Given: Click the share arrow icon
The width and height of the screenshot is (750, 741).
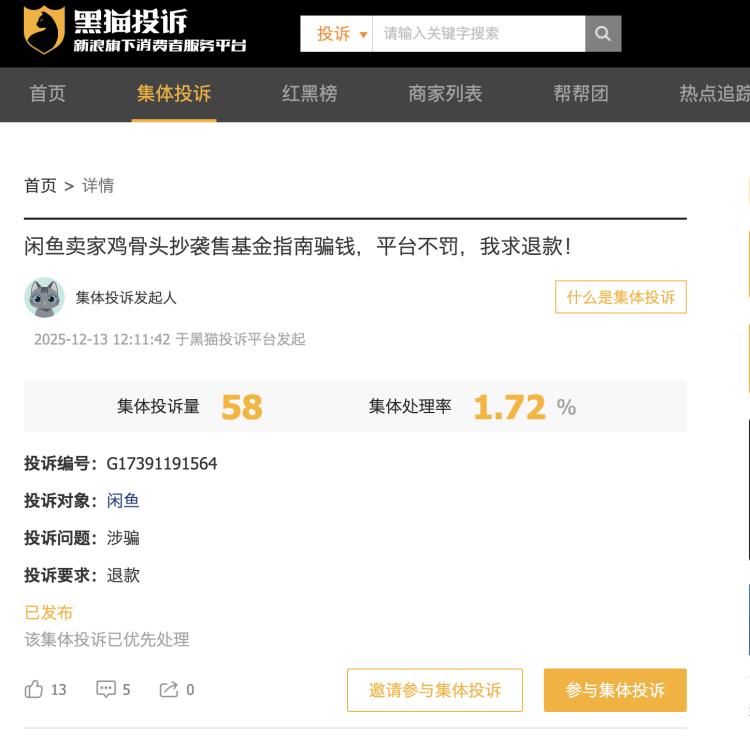Looking at the screenshot, I should [168, 689].
